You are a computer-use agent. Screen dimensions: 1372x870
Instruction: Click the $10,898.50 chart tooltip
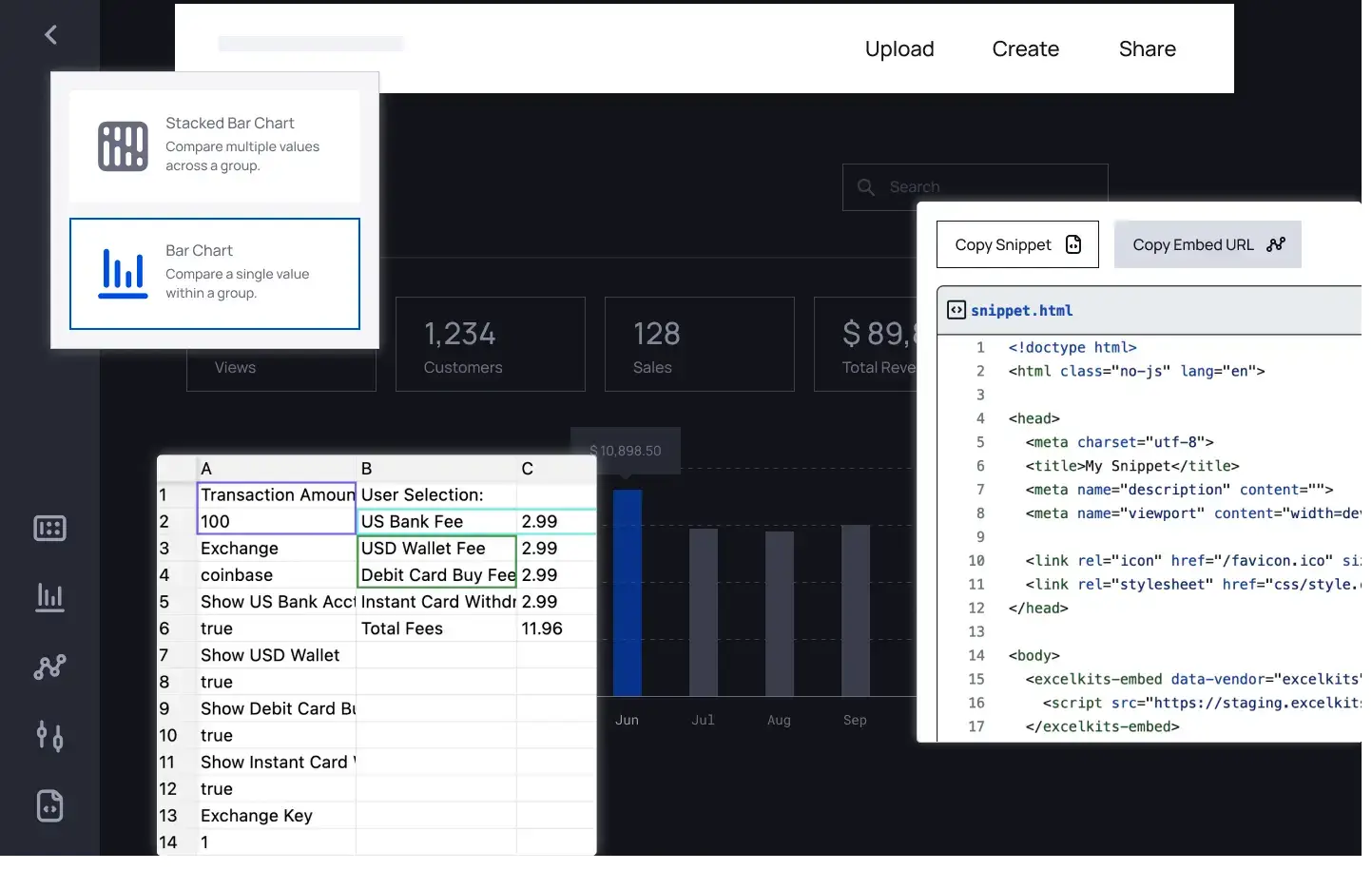[626, 451]
